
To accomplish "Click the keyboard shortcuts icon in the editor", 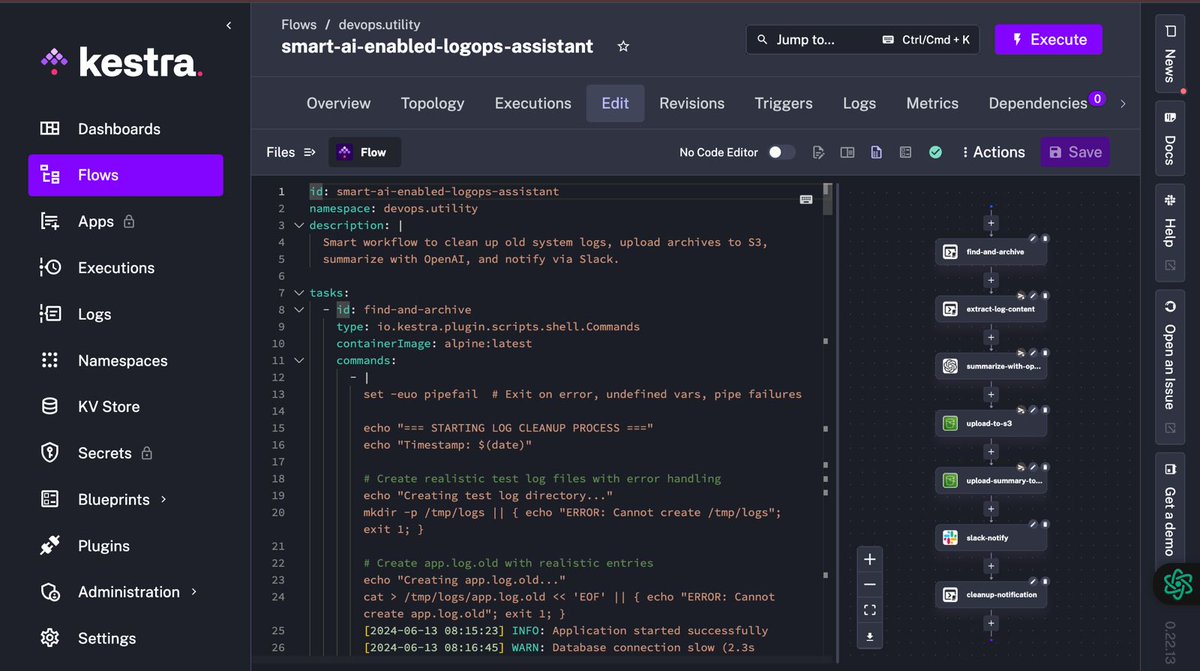I will point(806,199).
